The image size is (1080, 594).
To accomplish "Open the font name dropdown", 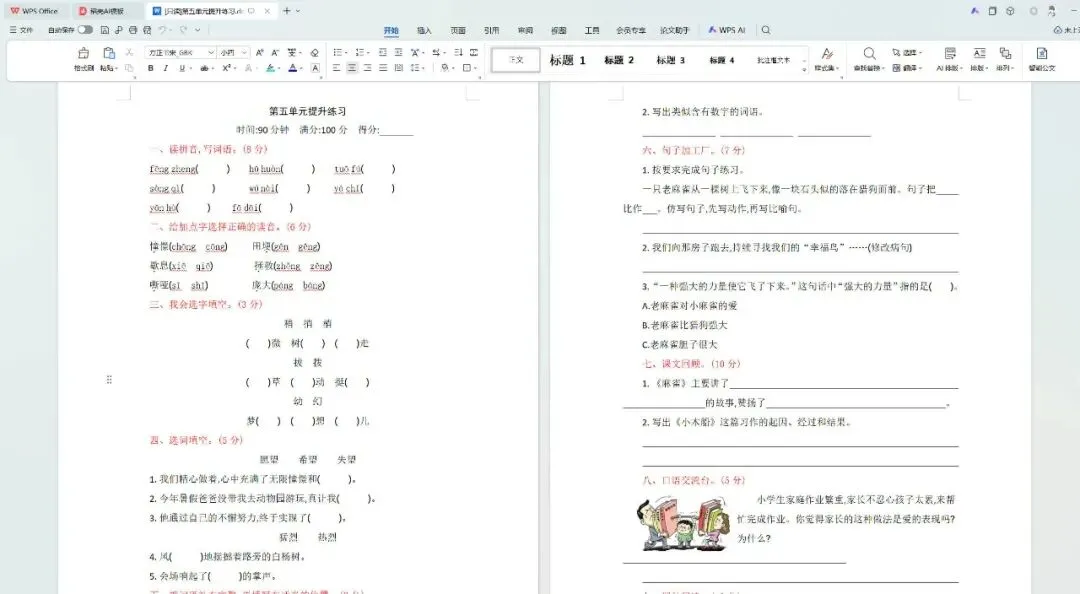I will pyautogui.click(x=211, y=52).
